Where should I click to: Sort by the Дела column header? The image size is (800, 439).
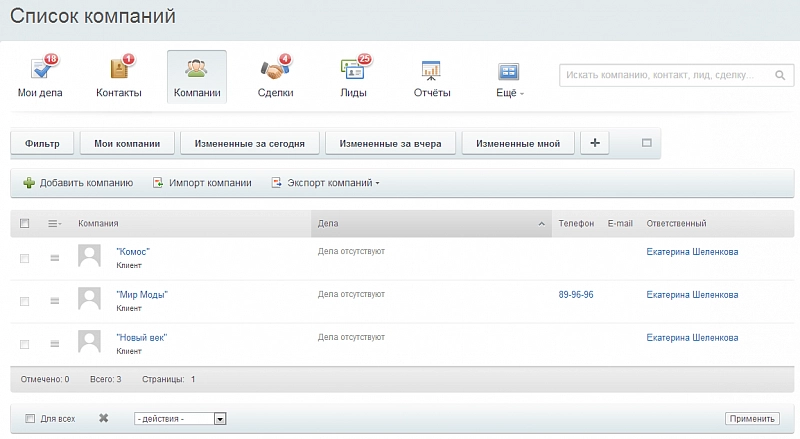(431, 224)
